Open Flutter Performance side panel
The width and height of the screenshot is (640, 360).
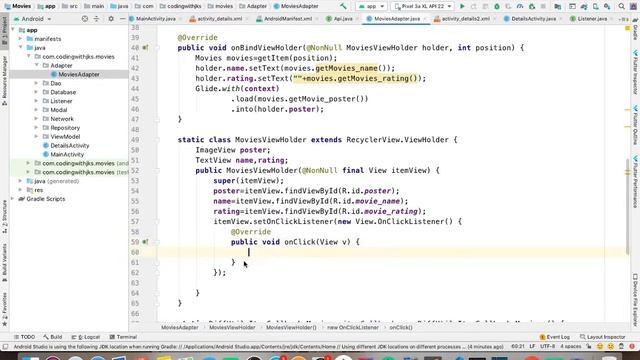635,182
